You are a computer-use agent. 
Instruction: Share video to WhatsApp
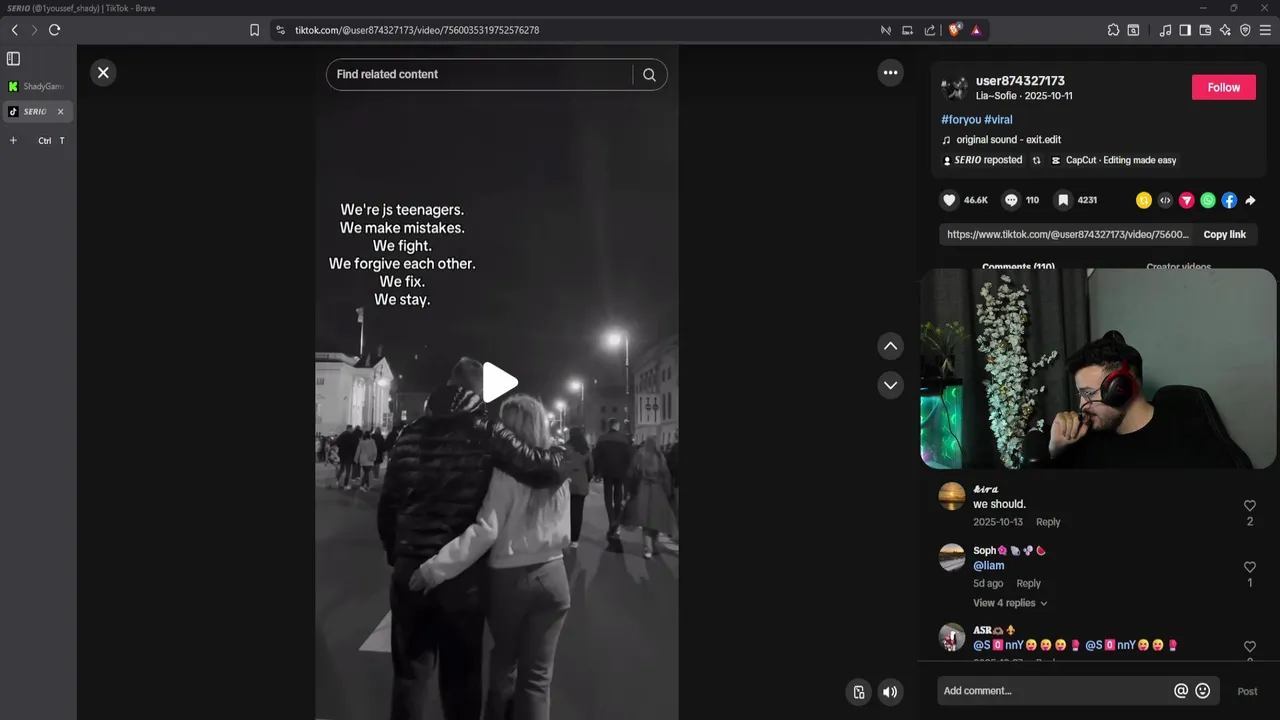pyautogui.click(x=1208, y=200)
